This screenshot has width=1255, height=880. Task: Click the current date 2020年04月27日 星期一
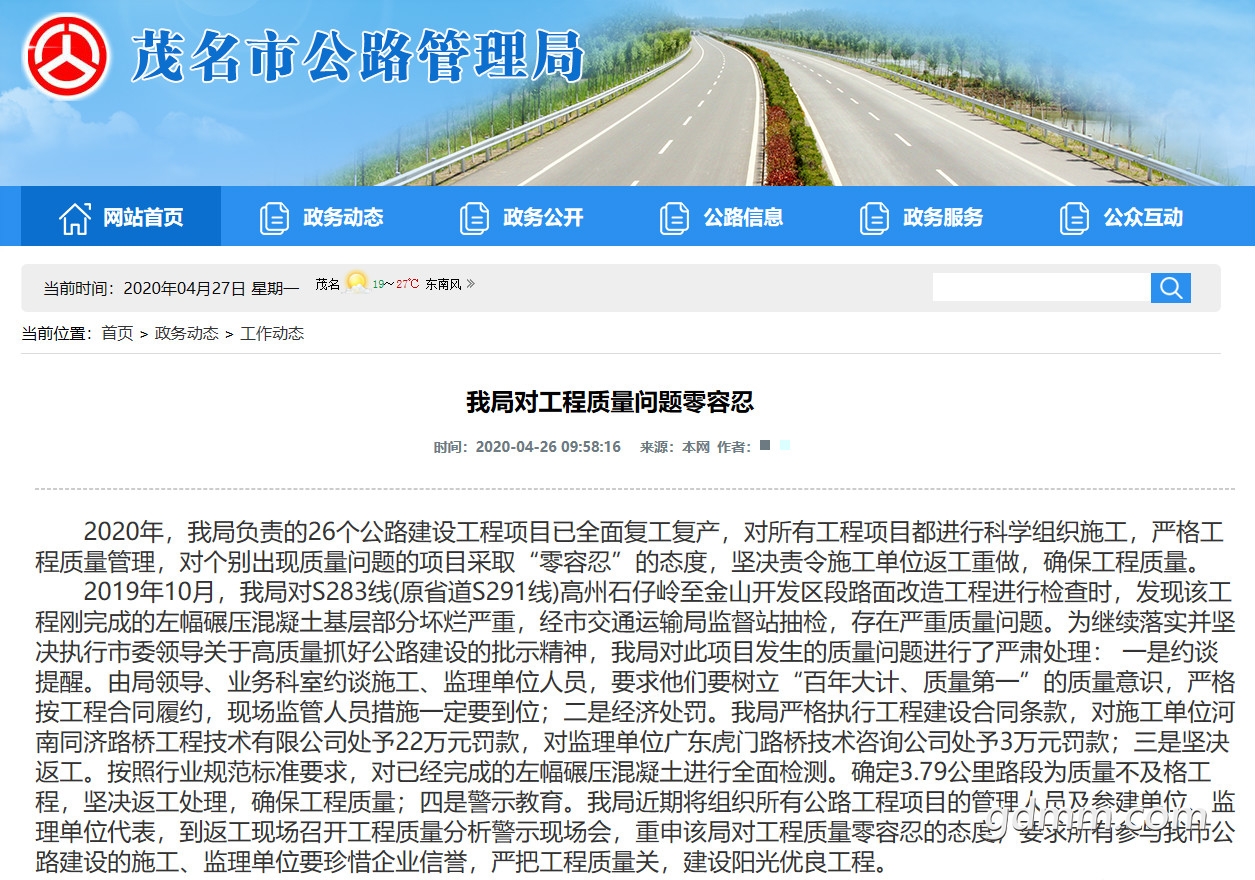pyautogui.click(x=211, y=288)
